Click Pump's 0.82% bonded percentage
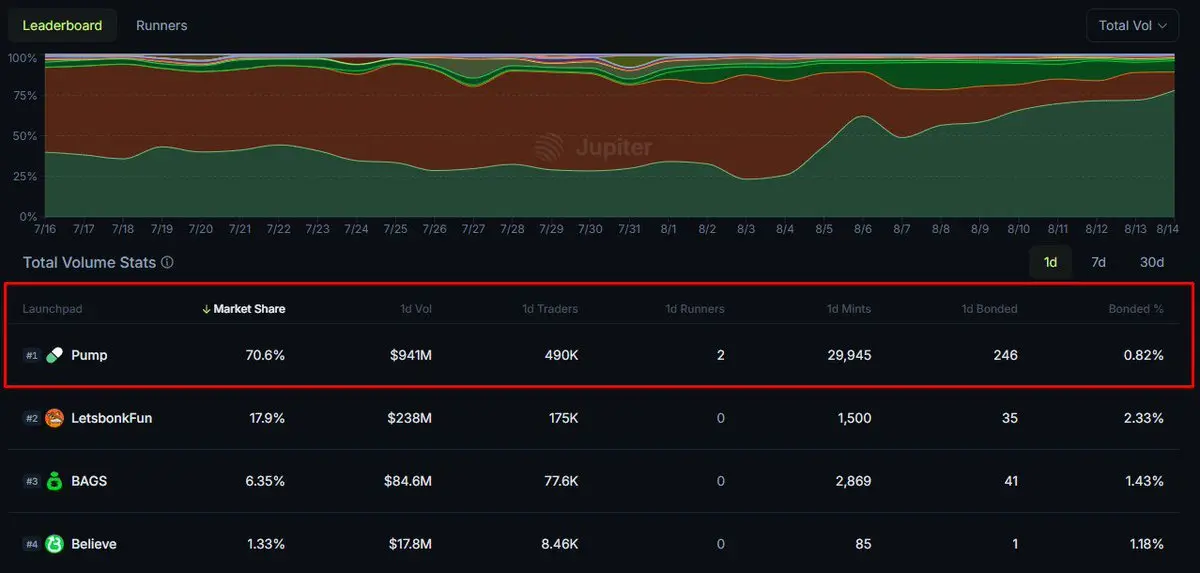1200x573 pixels. click(1144, 355)
